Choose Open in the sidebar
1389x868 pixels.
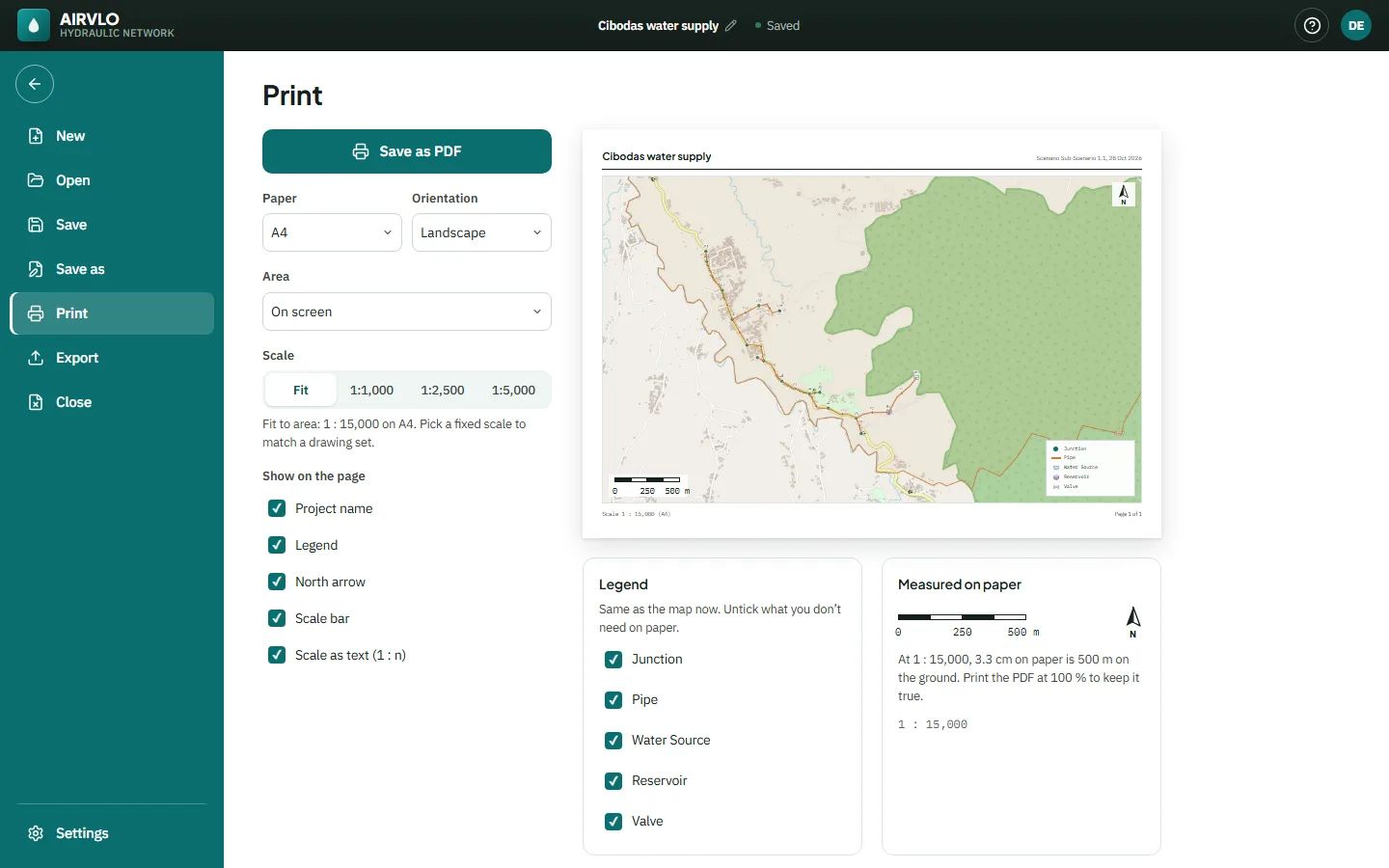(x=112, y=180)
